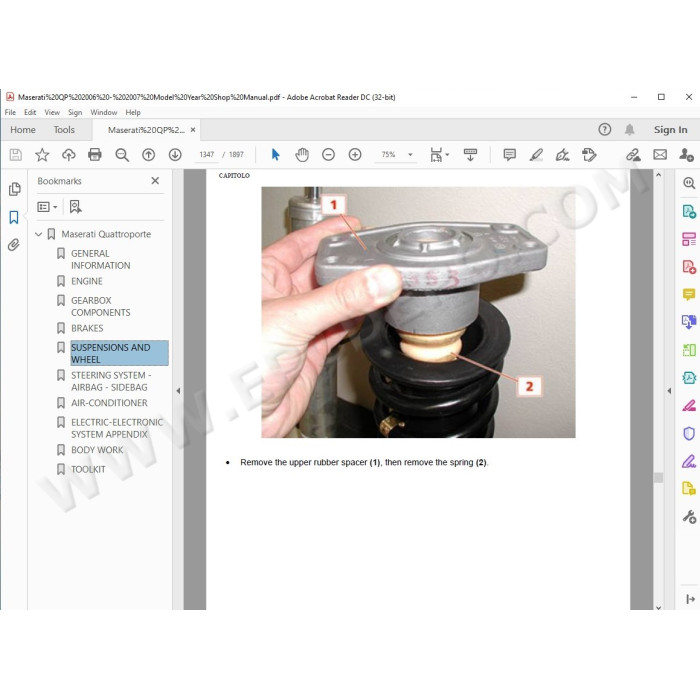Open notifications bell
This screenshot has height=700, width=700.
tap(629, 129)
